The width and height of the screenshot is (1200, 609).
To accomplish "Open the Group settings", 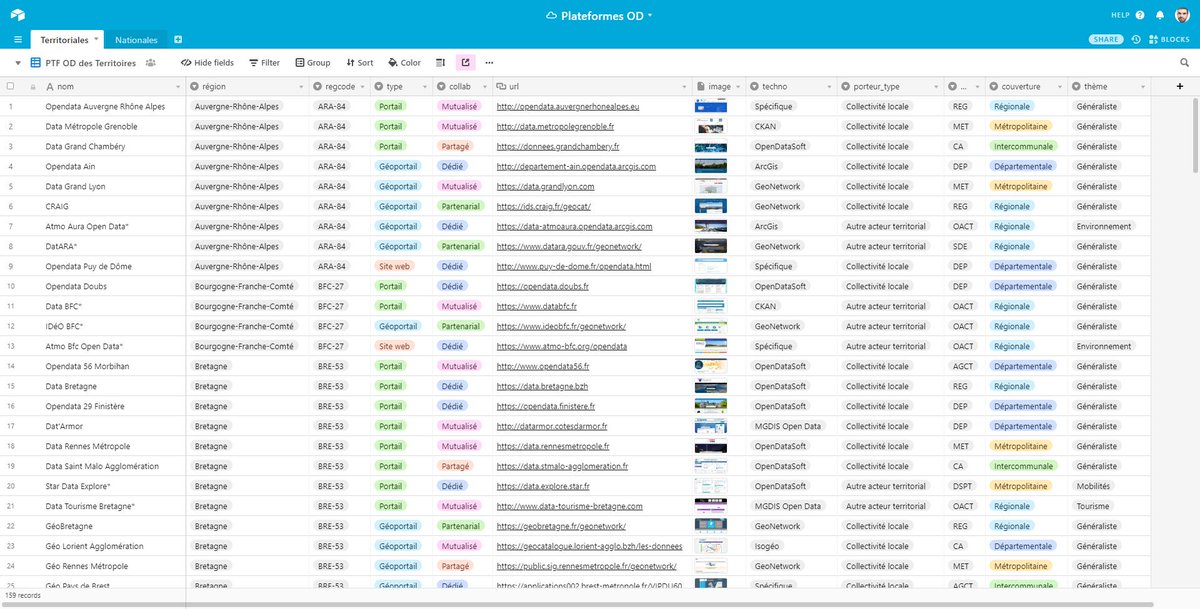I will [311, 62].
